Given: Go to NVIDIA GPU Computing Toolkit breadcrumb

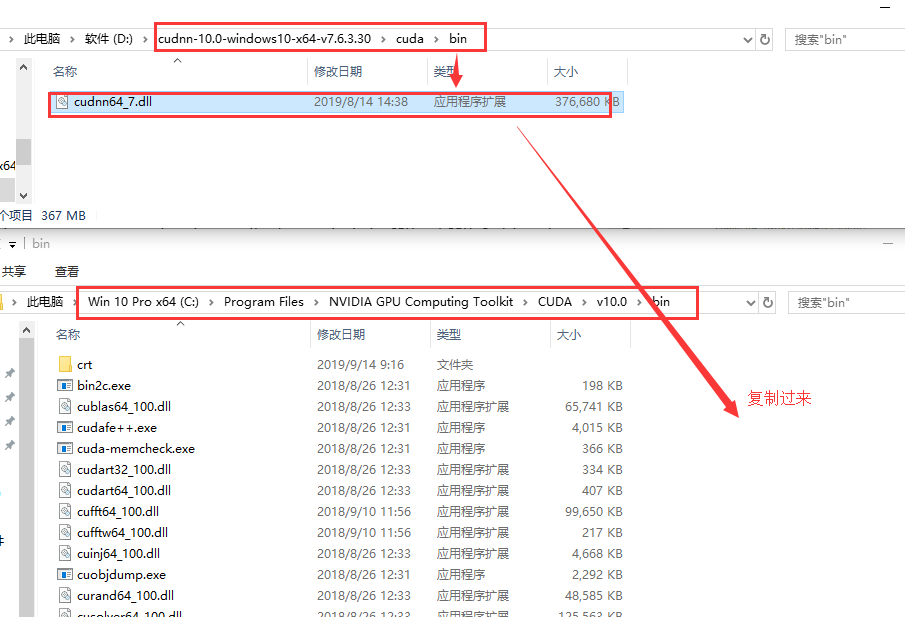Looking at the screenshot, I should [x=421, y=302].
